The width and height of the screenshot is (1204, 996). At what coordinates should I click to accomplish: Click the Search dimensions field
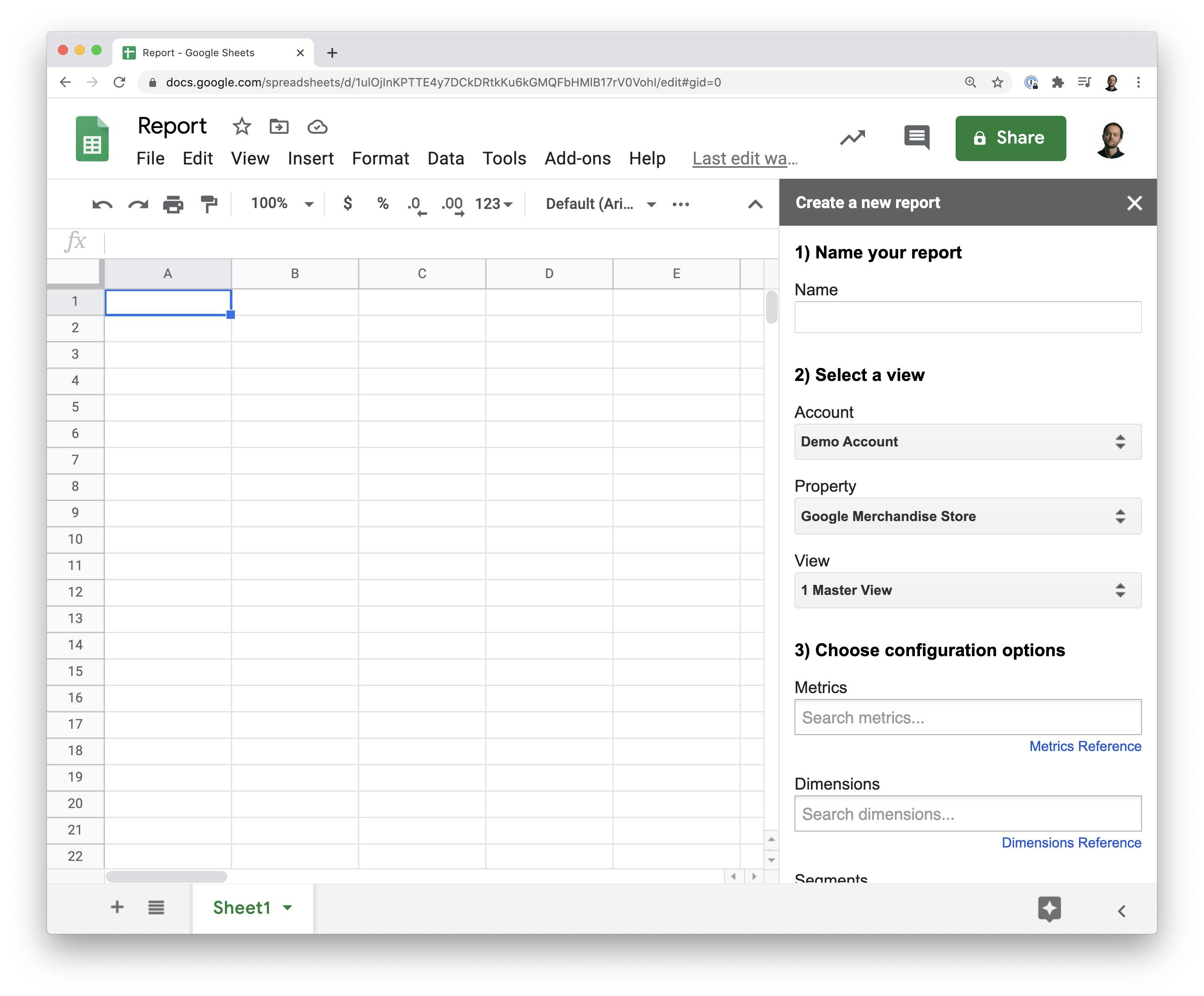coord(967,813)
